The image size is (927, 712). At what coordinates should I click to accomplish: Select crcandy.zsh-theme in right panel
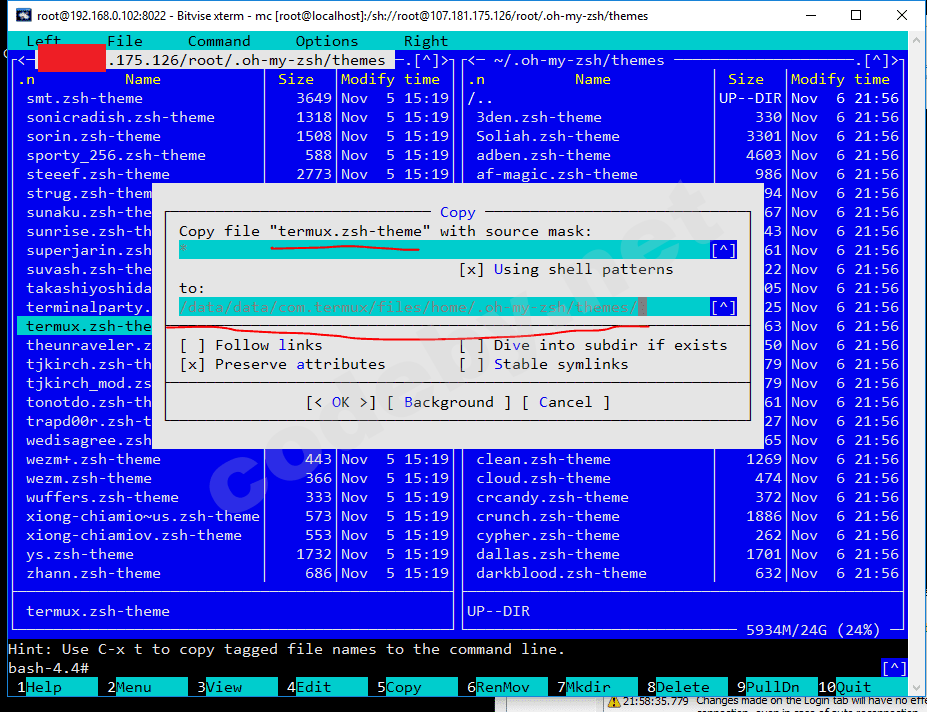pyautogui.click(x=553, y=497)
